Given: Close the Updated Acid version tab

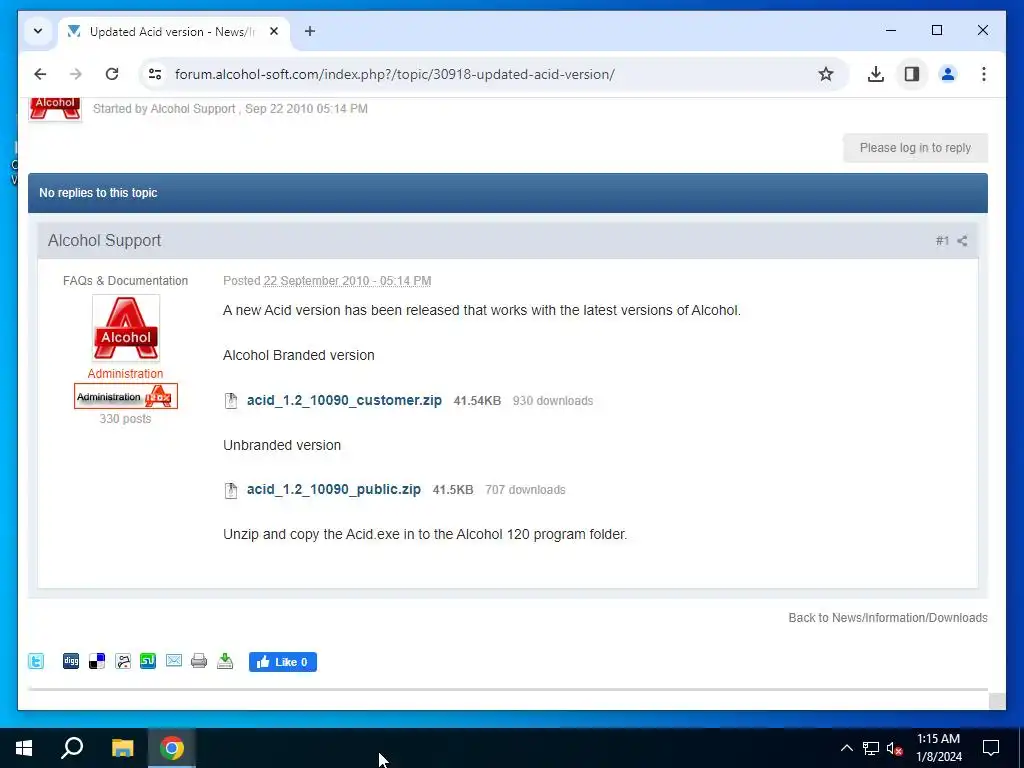Looking at the screenshot, I should (x=274, y=31).
